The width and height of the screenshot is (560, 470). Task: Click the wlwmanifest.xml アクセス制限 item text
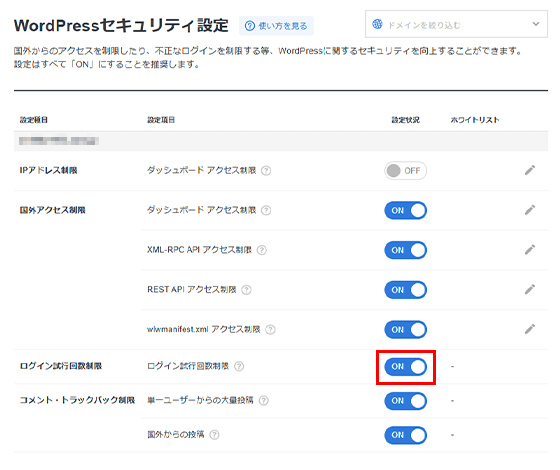[204, 329]
